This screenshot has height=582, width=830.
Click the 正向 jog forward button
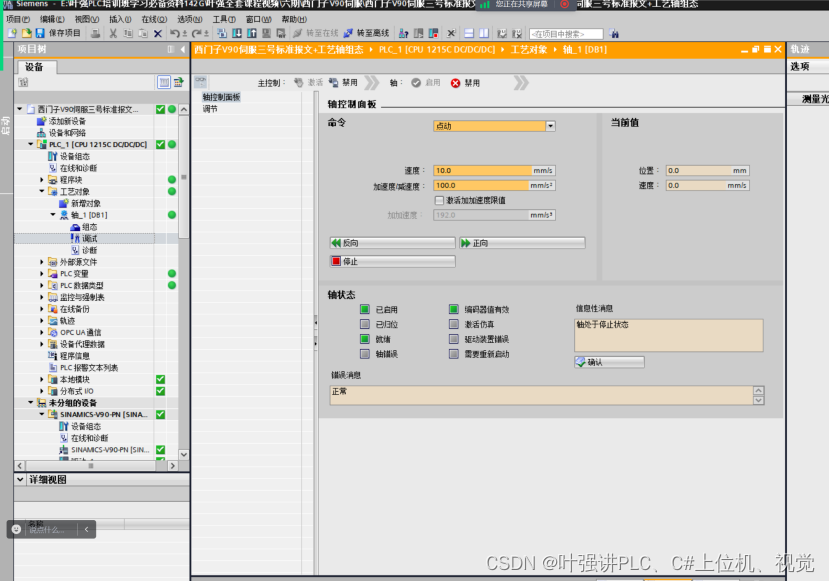coord(522,243)
